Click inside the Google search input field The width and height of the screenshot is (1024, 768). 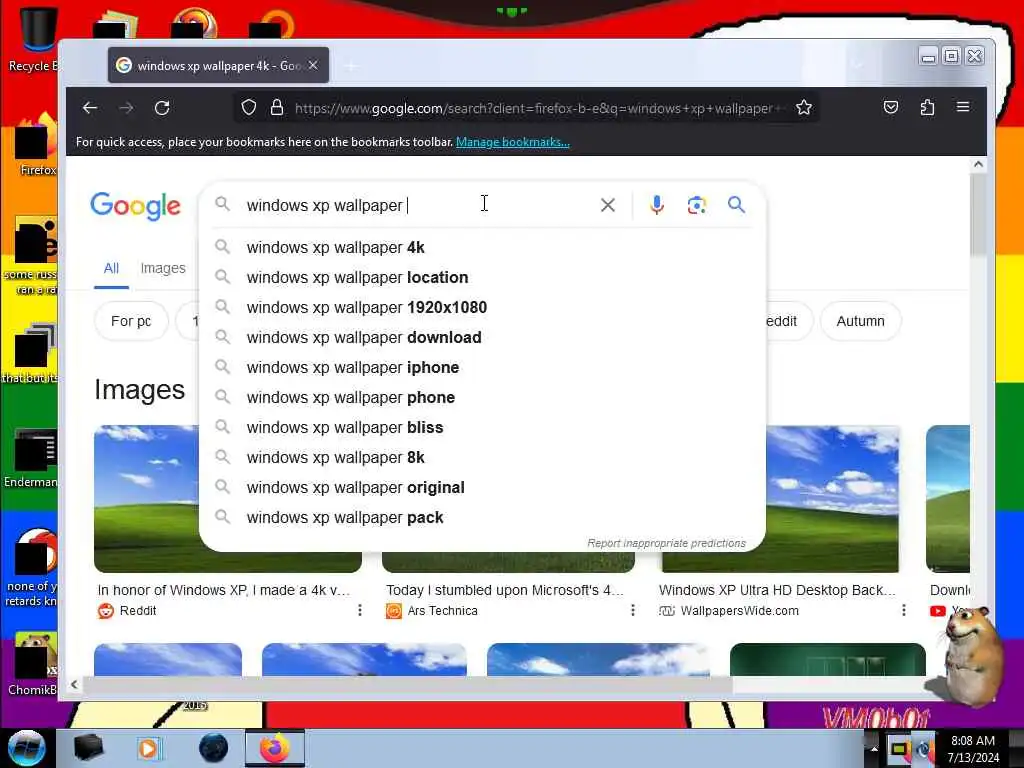418,205
